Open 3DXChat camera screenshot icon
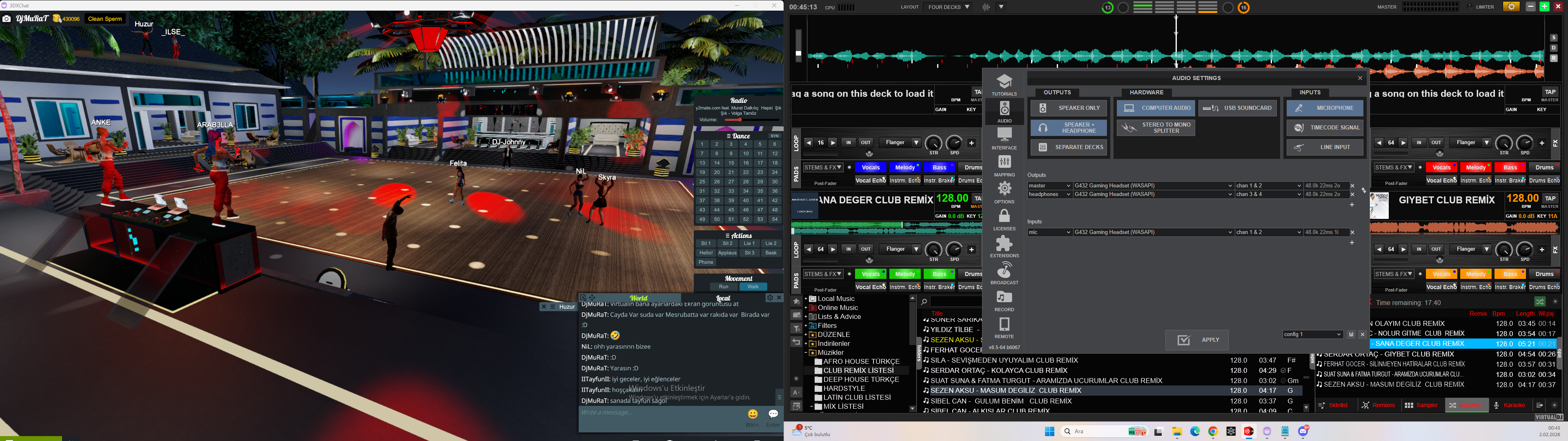This screenshot has width=1568, height=441. pos(7,19)
